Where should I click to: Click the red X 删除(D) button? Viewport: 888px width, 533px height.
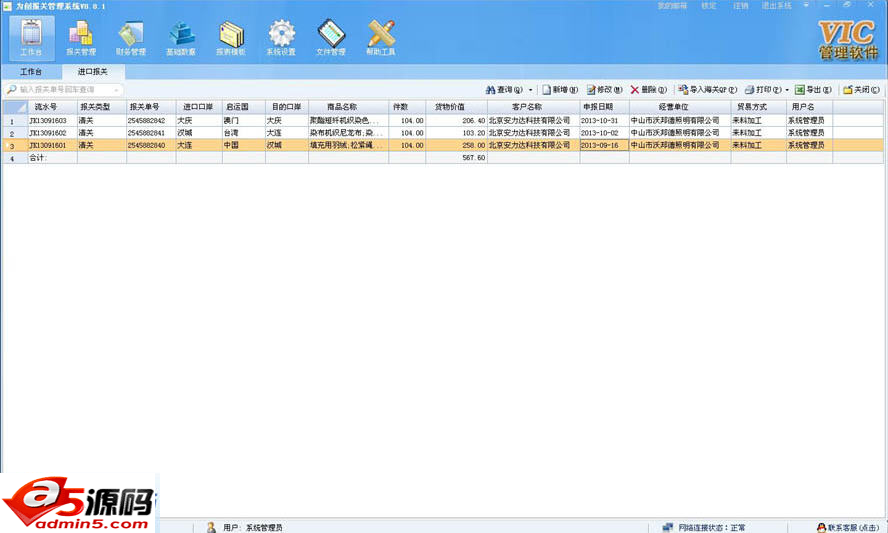click(x=648, y=89)
